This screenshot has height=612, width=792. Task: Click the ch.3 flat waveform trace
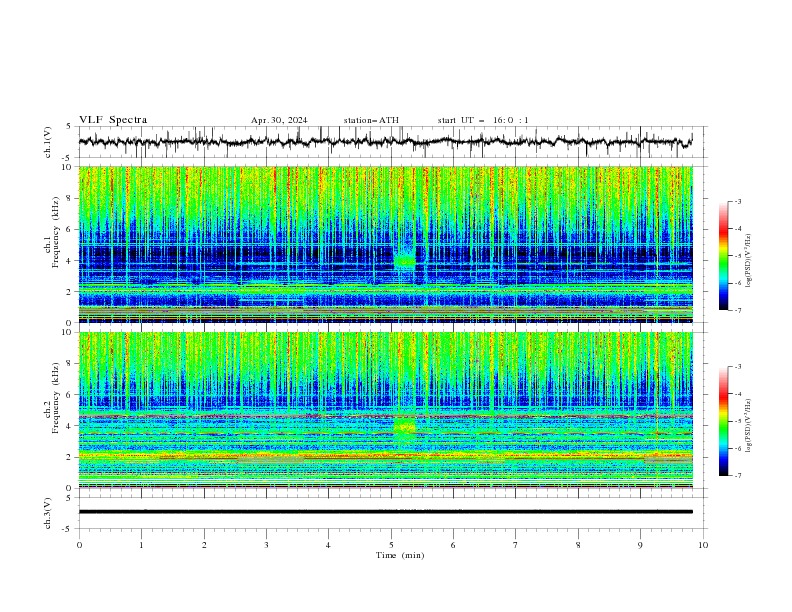point(385,512)
